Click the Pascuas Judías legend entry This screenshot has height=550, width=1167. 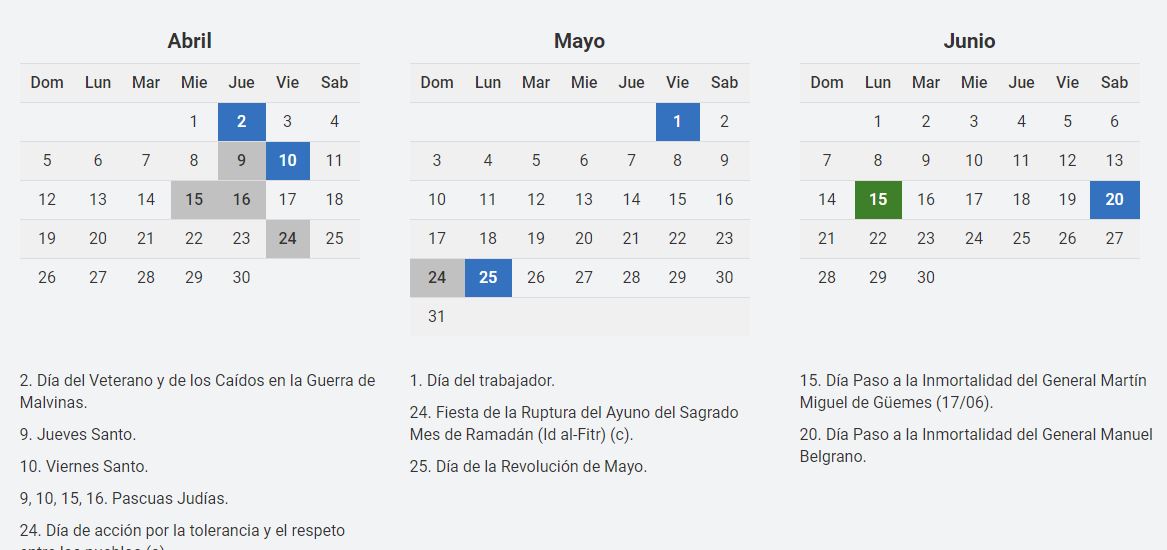click(124, 498)
